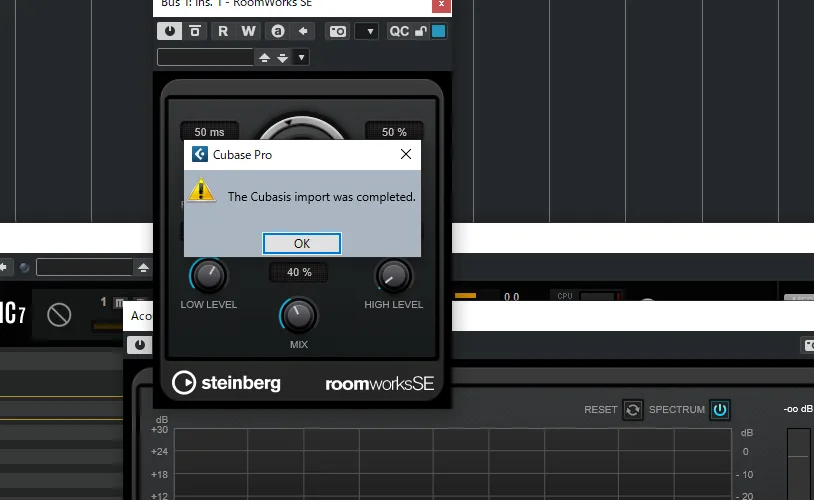Click preset field in left background plugin window

tap(84, 267)
